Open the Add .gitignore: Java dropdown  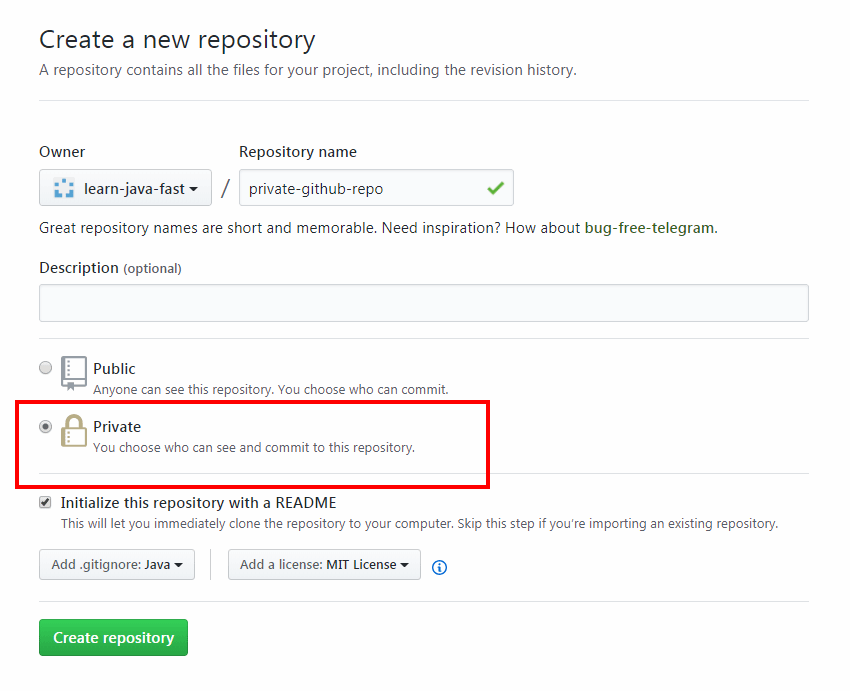[116, 564]
